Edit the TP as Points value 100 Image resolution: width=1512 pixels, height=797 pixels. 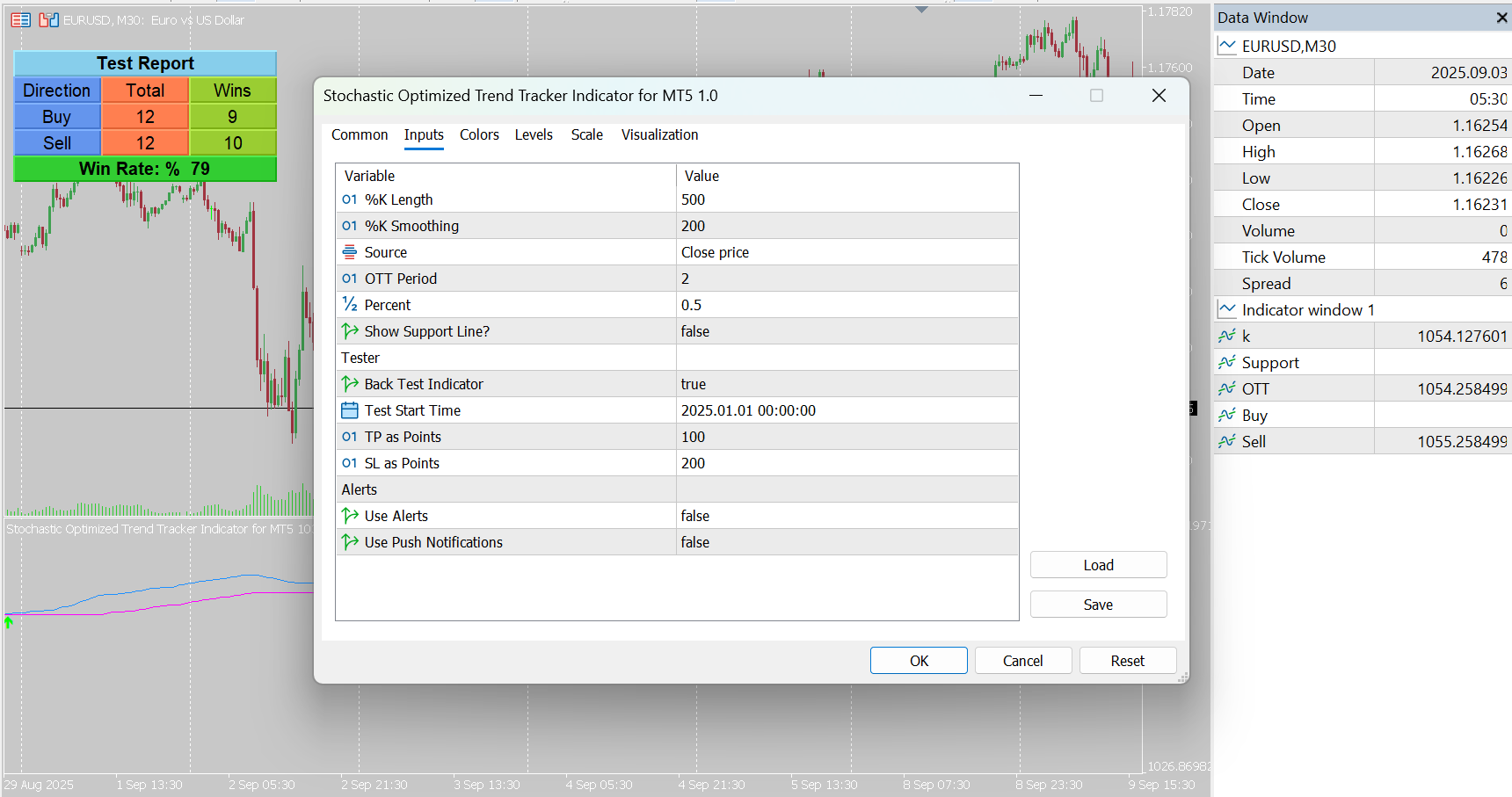point(847,437)
